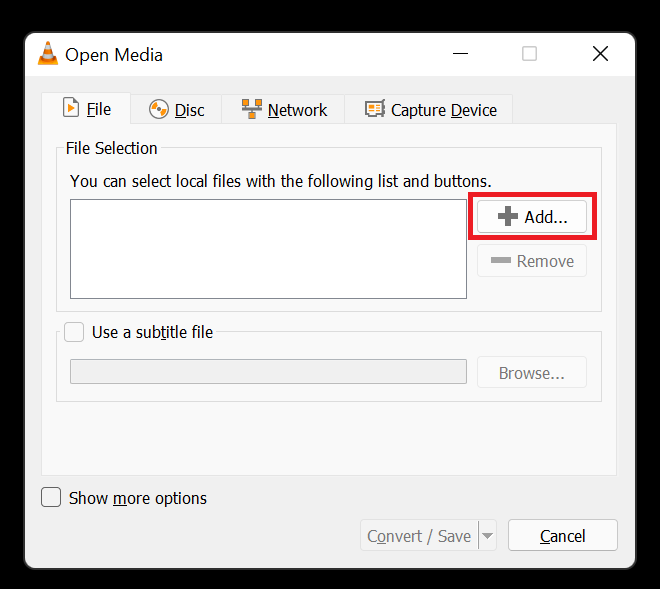Click the play-file icon on File tab
This screenshot has height=589, width=660.
71,108
